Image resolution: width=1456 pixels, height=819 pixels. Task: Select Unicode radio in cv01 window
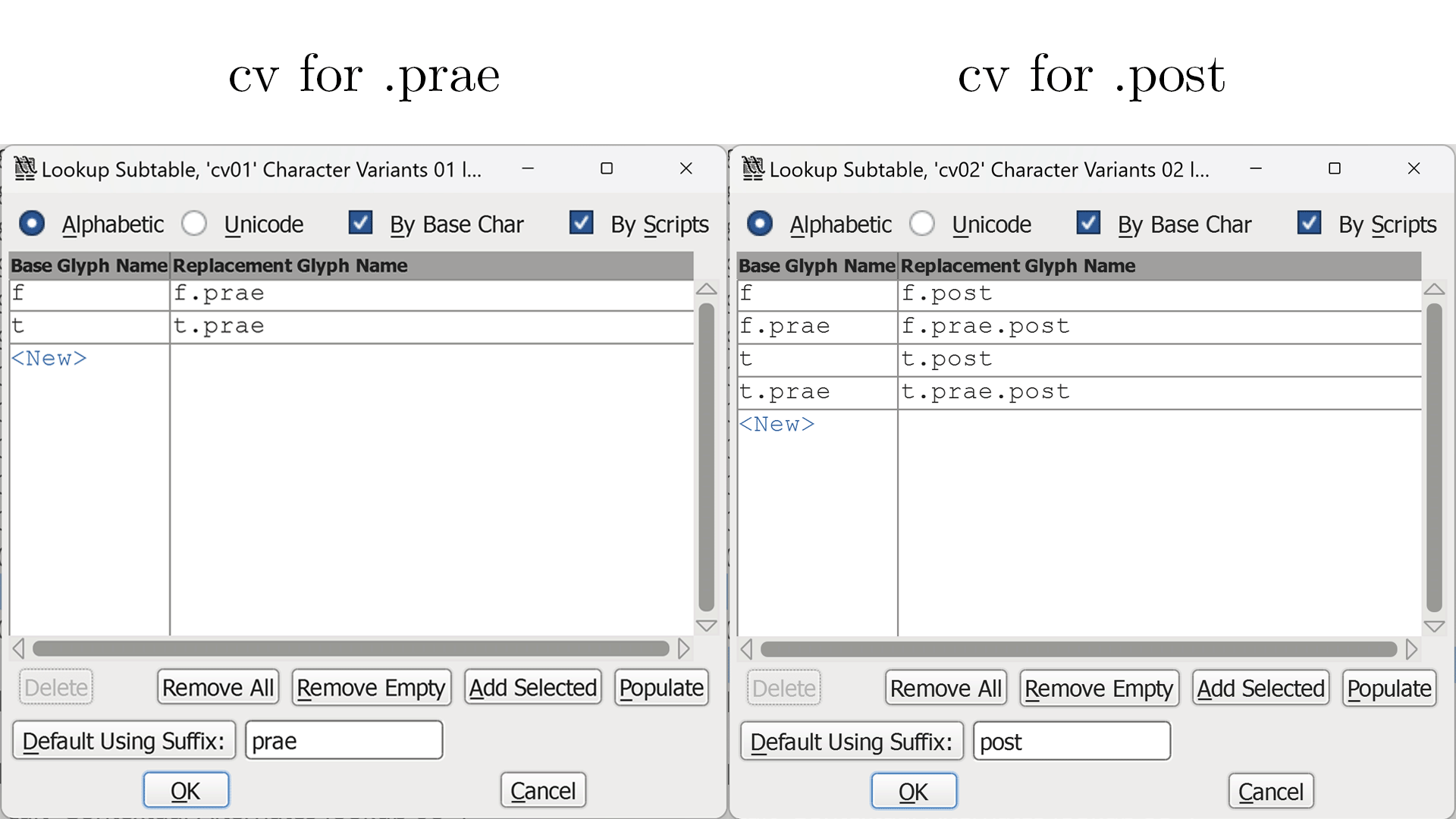click(195, 224)
